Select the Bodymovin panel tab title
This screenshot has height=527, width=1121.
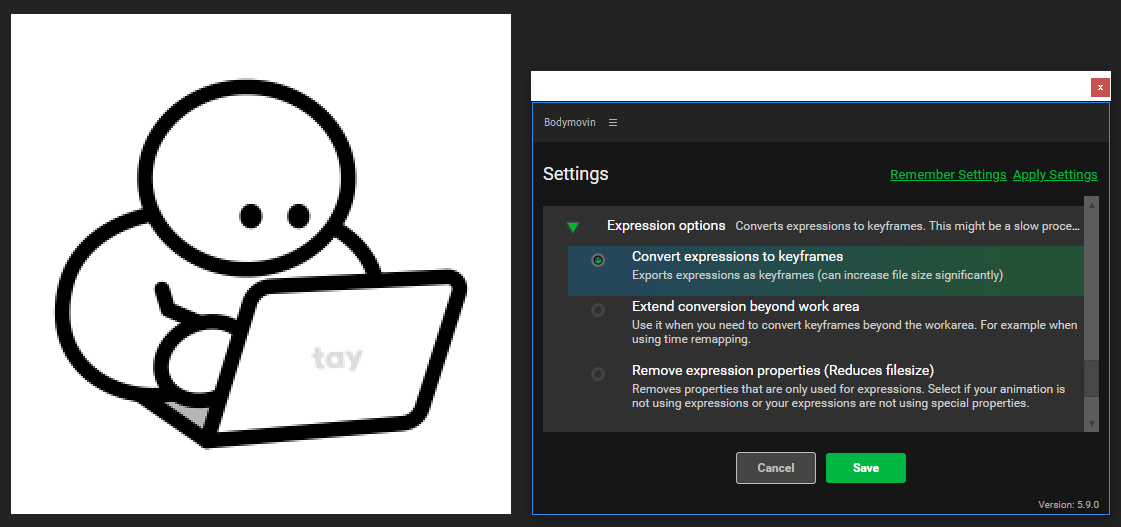(x=570, y=122)
